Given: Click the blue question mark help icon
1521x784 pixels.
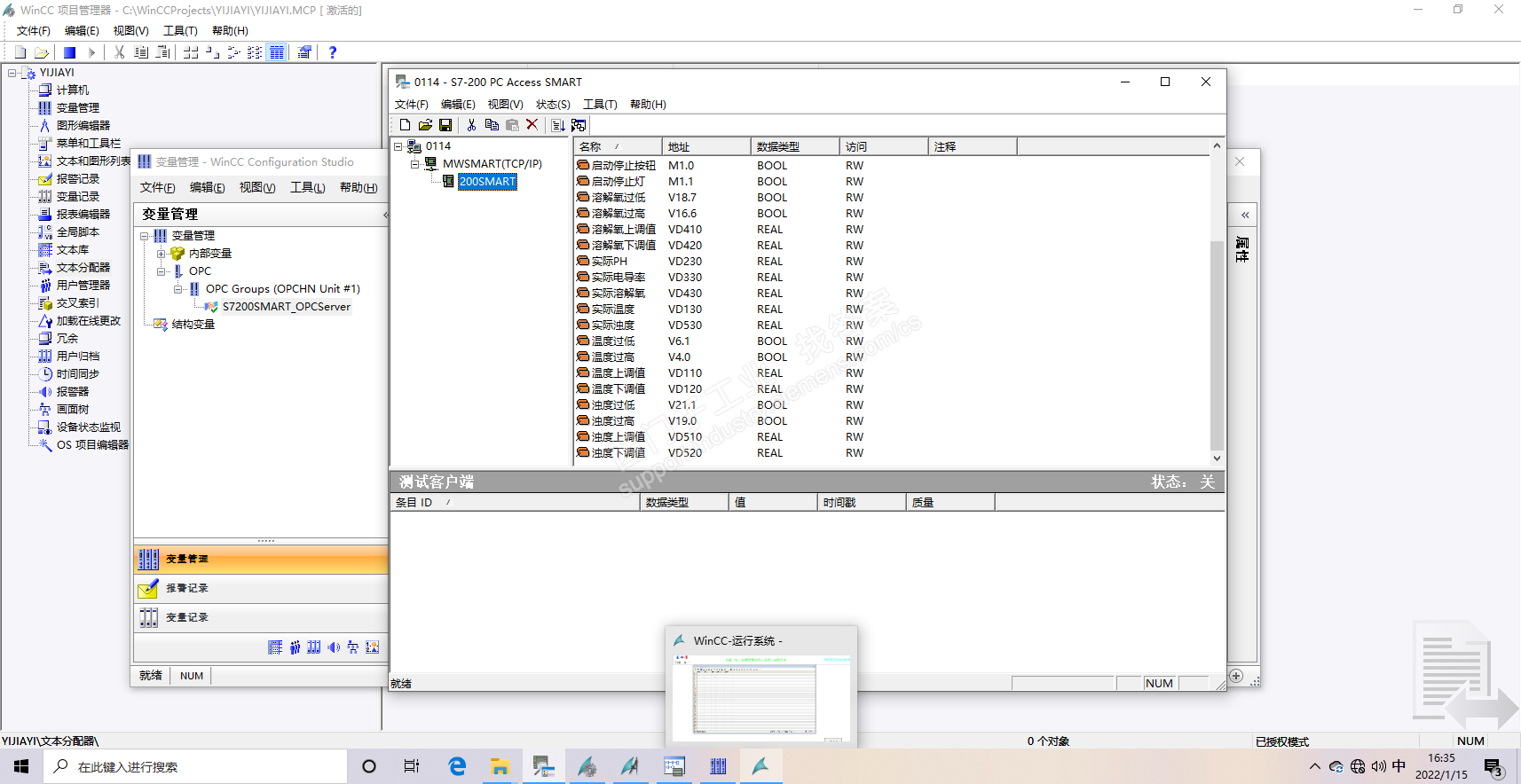Looking at the screenshot, I should tap(333, 52).
